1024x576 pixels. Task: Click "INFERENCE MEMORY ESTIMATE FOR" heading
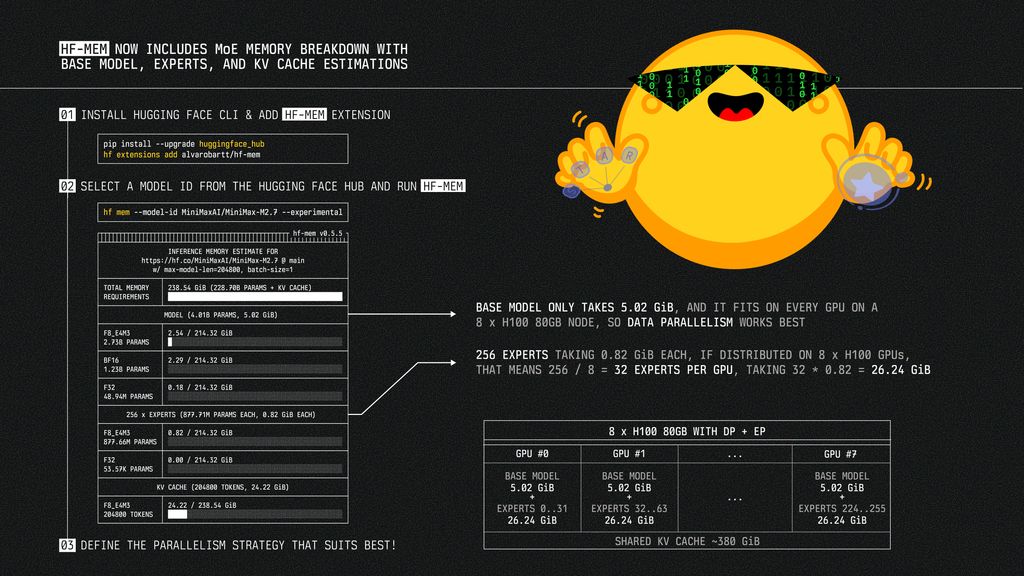tap(223, 251)
